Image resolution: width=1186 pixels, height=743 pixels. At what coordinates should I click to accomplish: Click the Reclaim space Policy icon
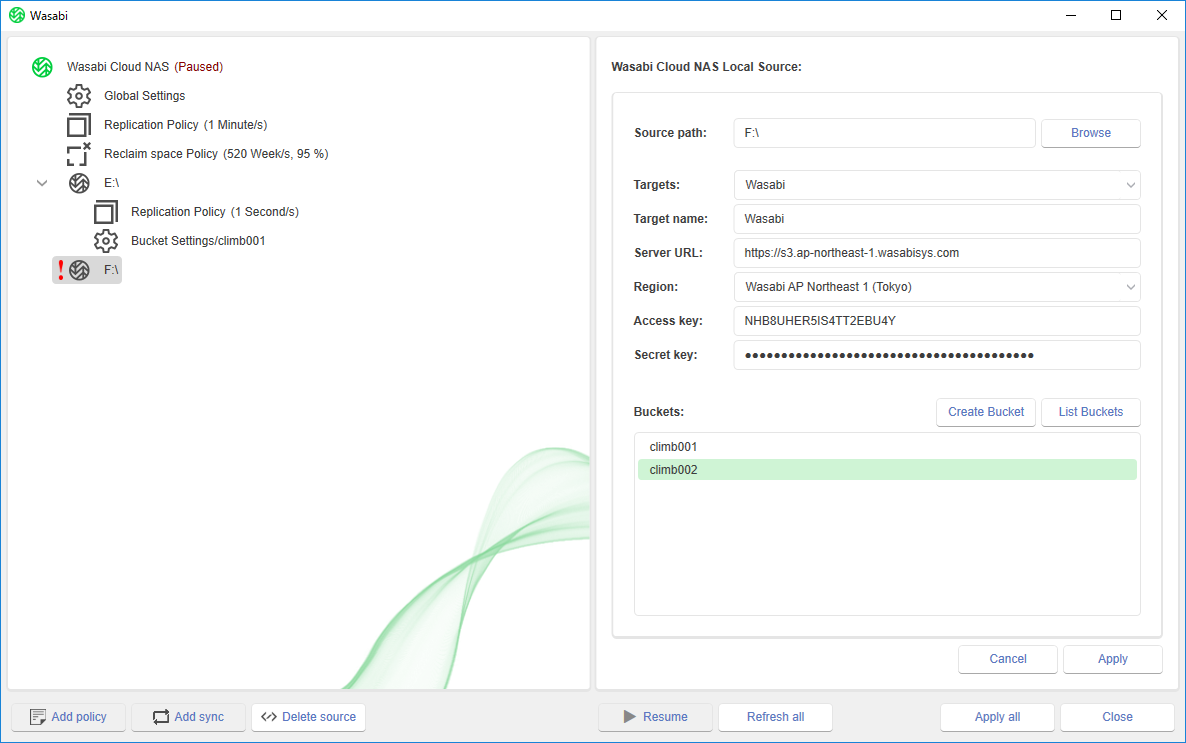(x=79, y=154)
